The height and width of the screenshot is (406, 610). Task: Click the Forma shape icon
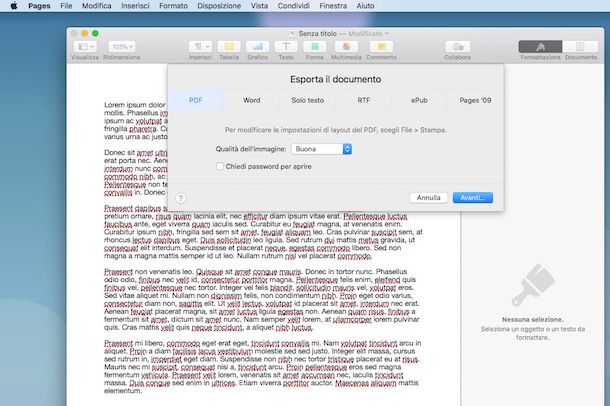tap(314, 47)
